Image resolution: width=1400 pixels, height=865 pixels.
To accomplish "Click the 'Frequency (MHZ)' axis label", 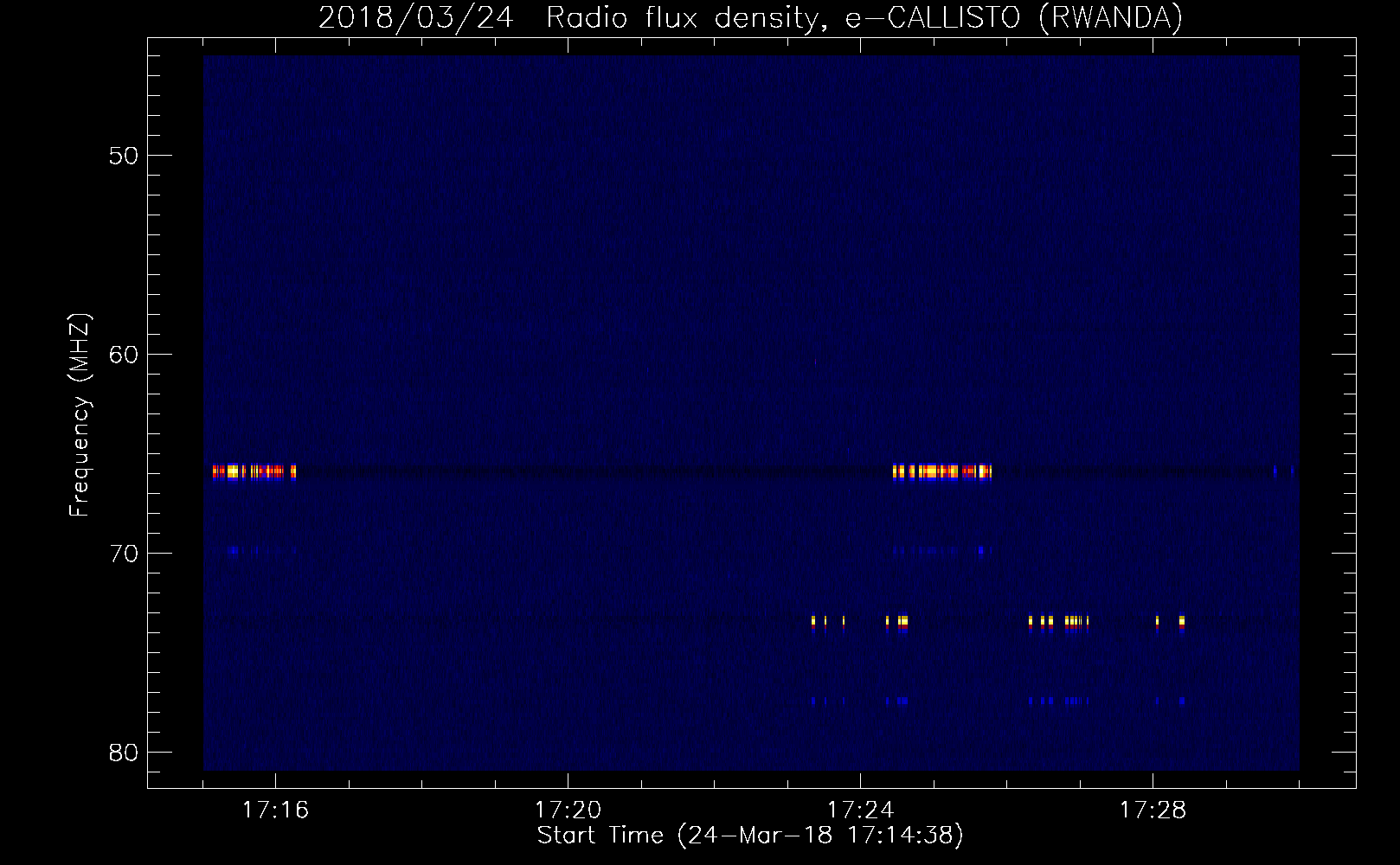I will (x=80, y=415).
